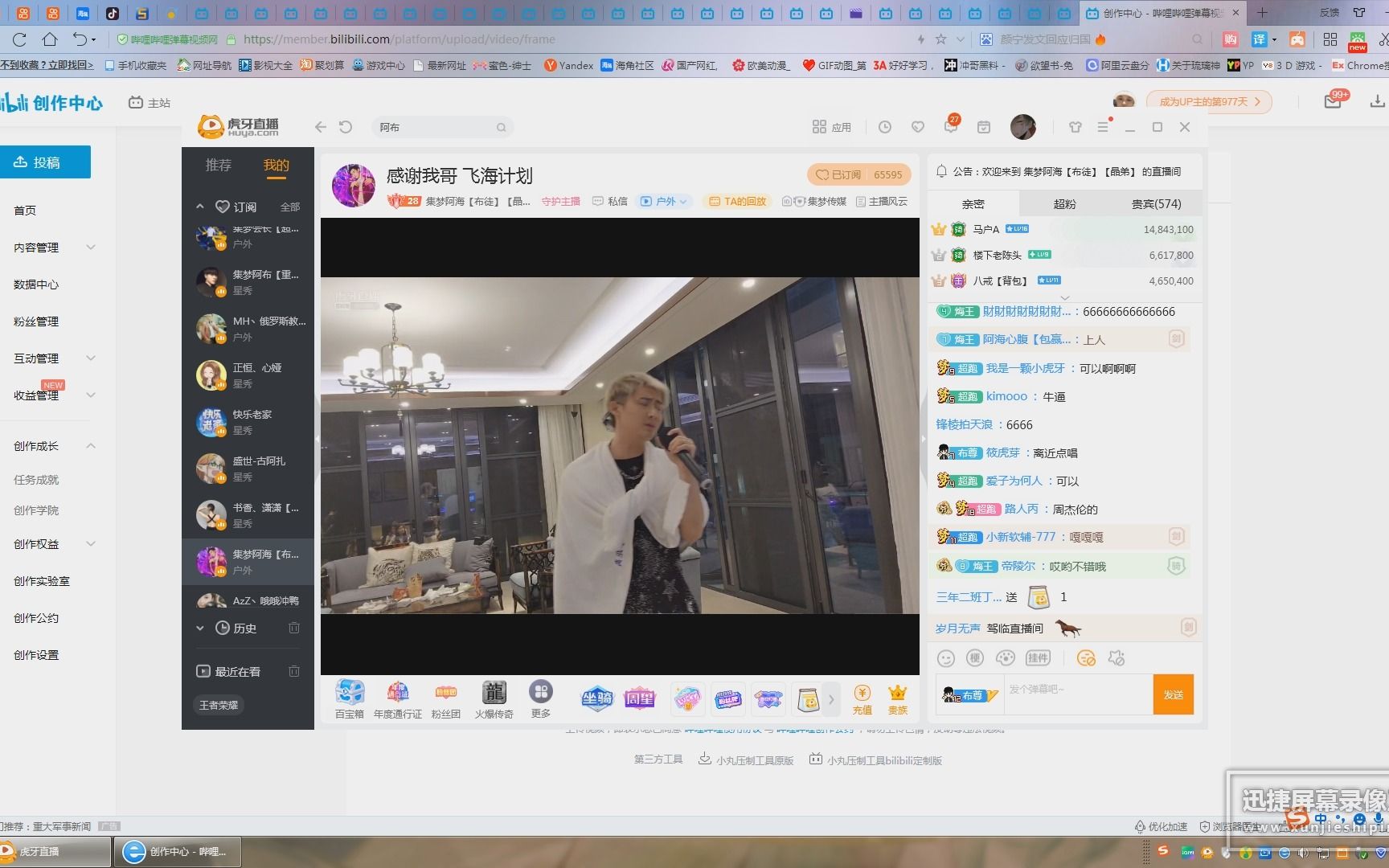Switch to the 我的 tab in Huya
This screenshot has height=868, width=1389.
(276, 165)
